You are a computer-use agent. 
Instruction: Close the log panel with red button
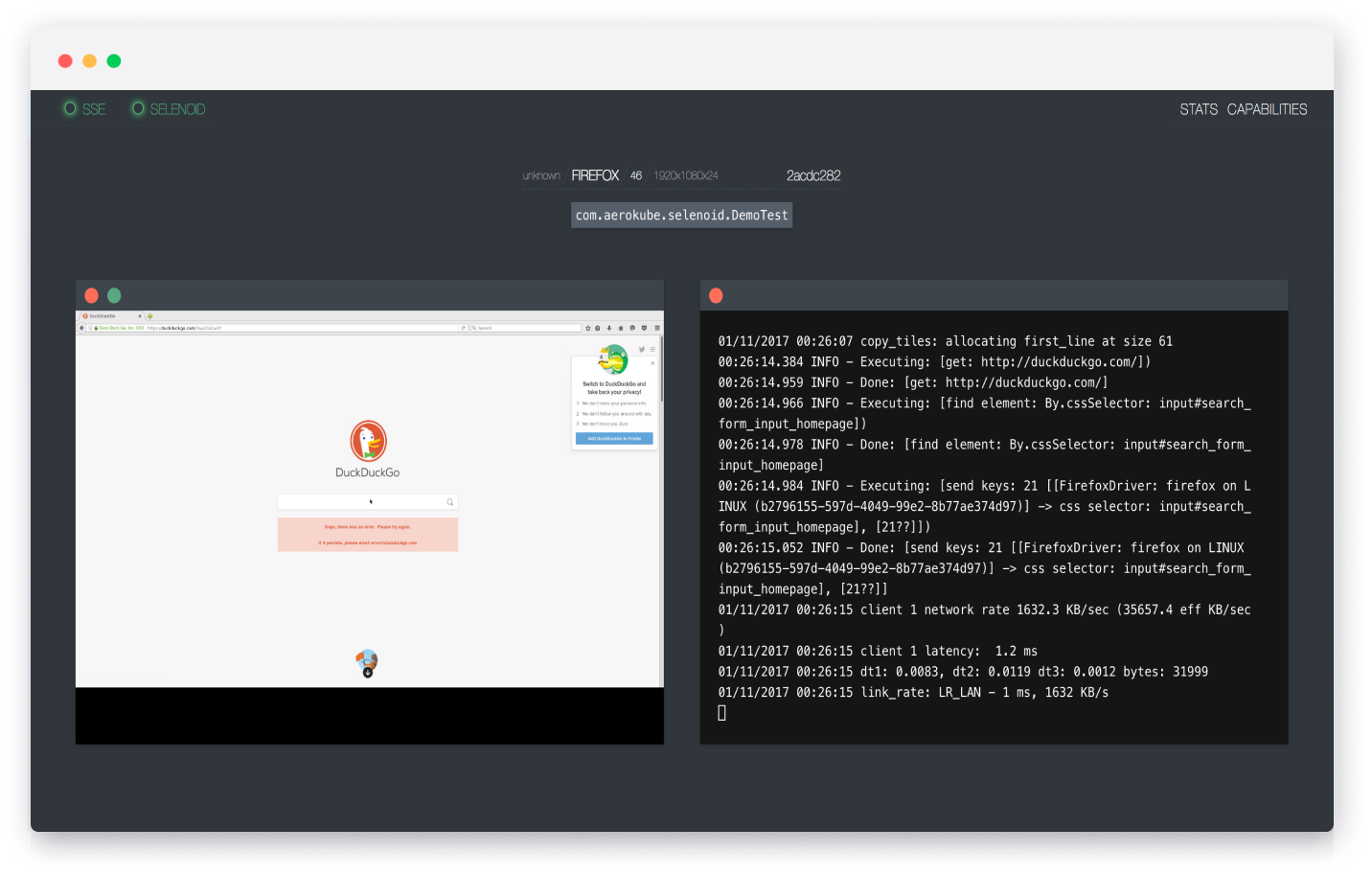(x=716, y=296)
